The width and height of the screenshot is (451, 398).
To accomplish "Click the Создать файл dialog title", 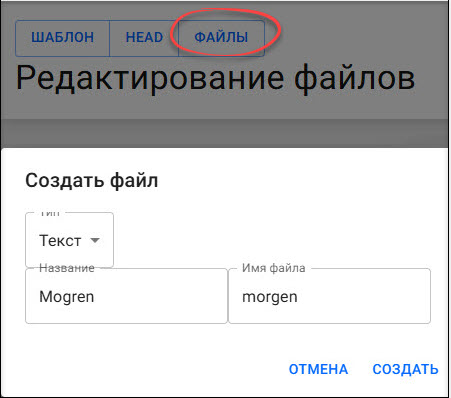I will tap(92, 181).
